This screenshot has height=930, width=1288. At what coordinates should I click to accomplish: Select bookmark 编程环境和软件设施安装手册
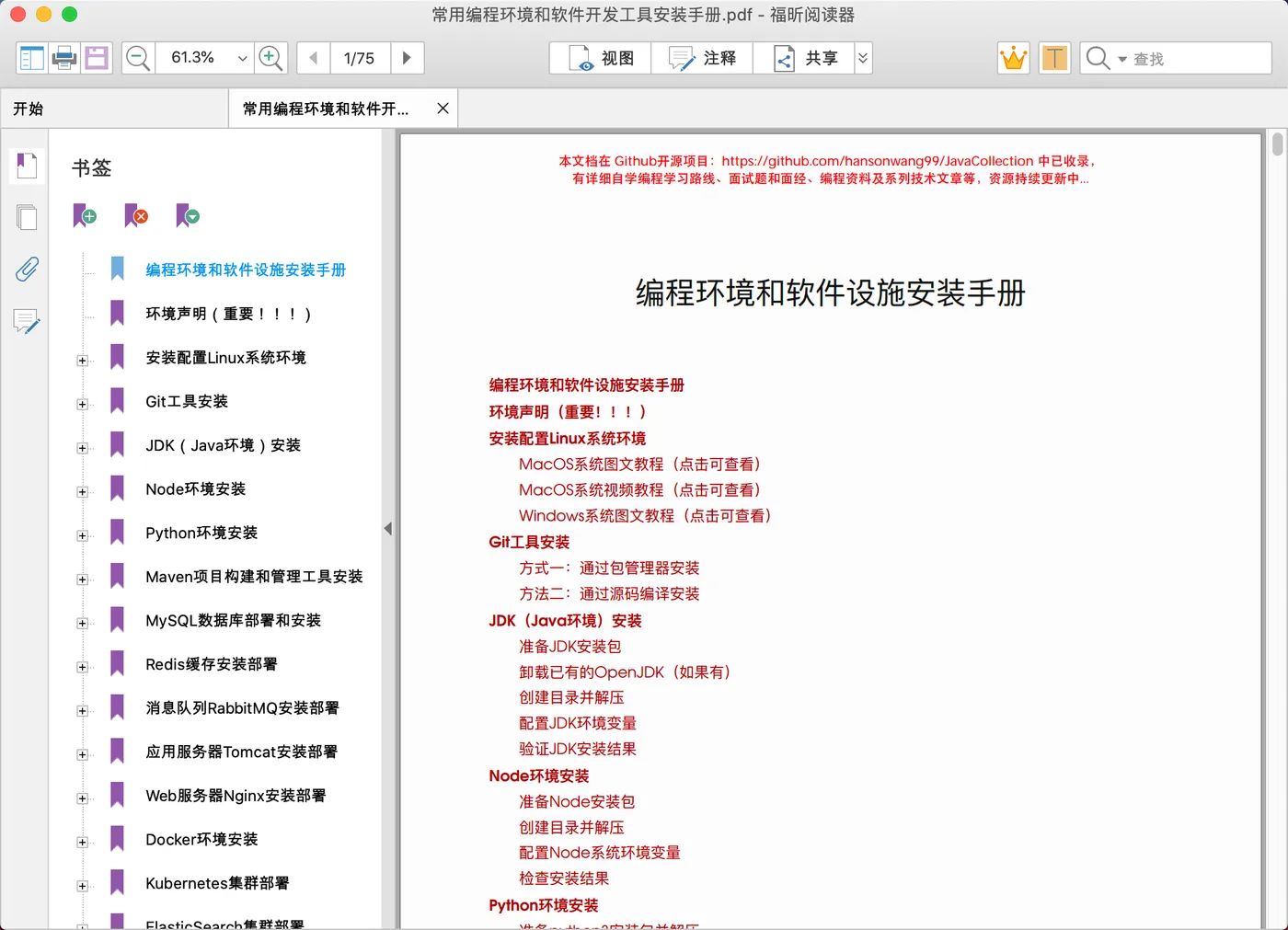[x=246, y=270]
